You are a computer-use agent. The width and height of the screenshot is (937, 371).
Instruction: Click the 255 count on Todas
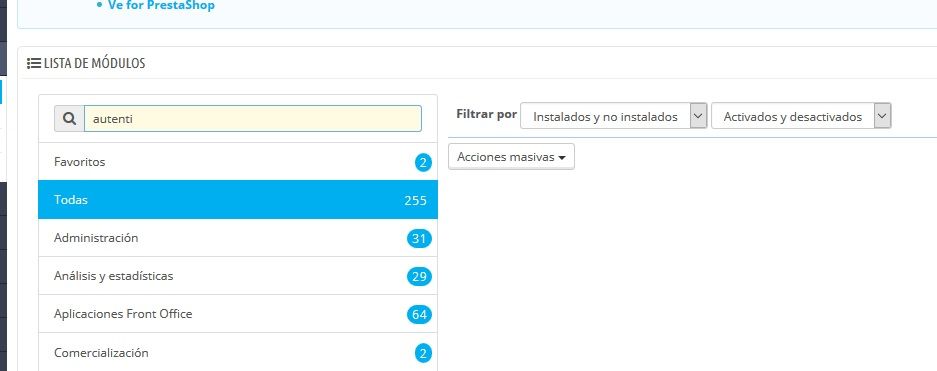415,200
